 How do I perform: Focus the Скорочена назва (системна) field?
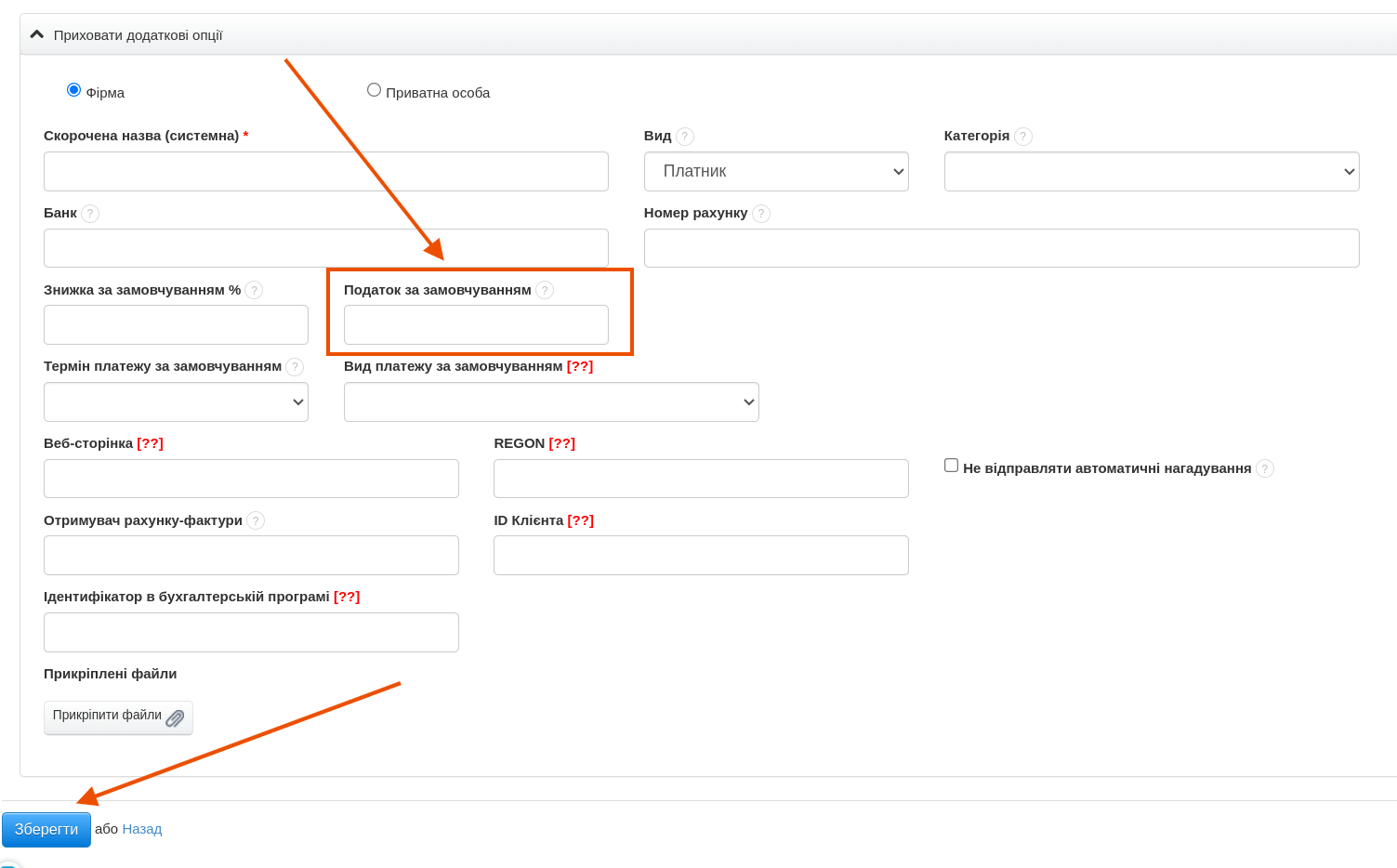[325, 172]
